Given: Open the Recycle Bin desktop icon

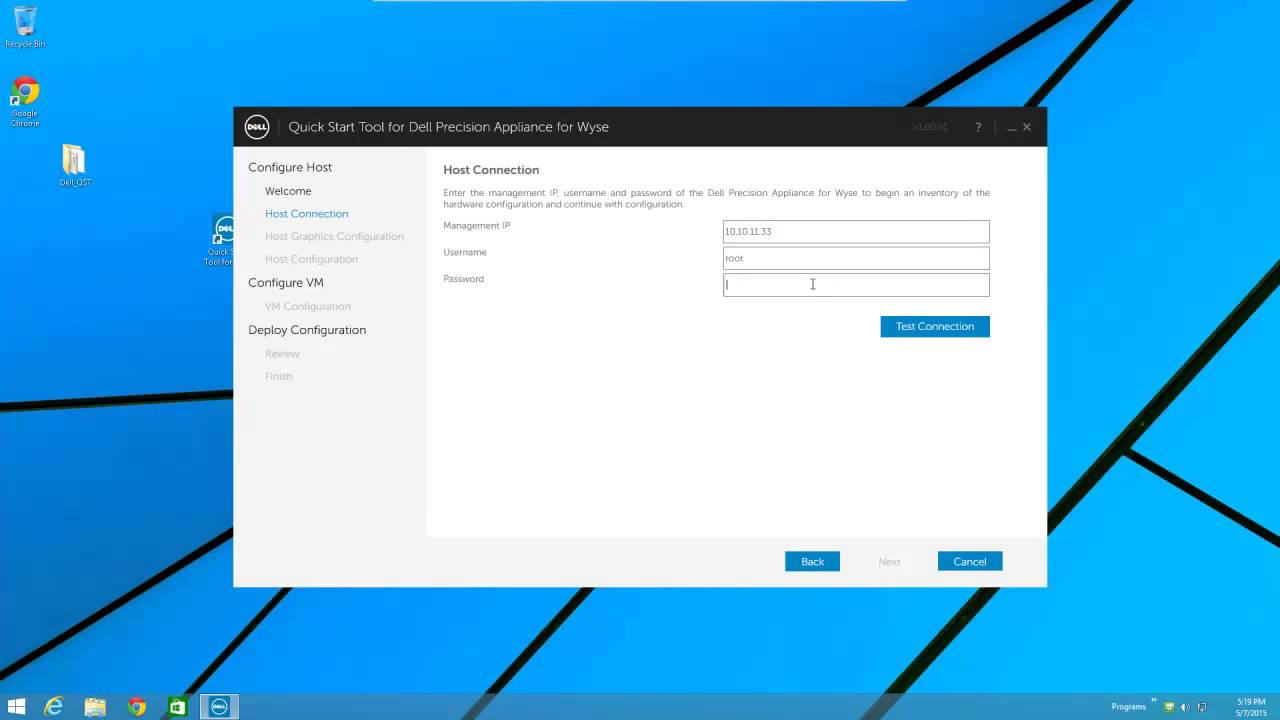Looking at the screenshot, I should coord(25,27).
